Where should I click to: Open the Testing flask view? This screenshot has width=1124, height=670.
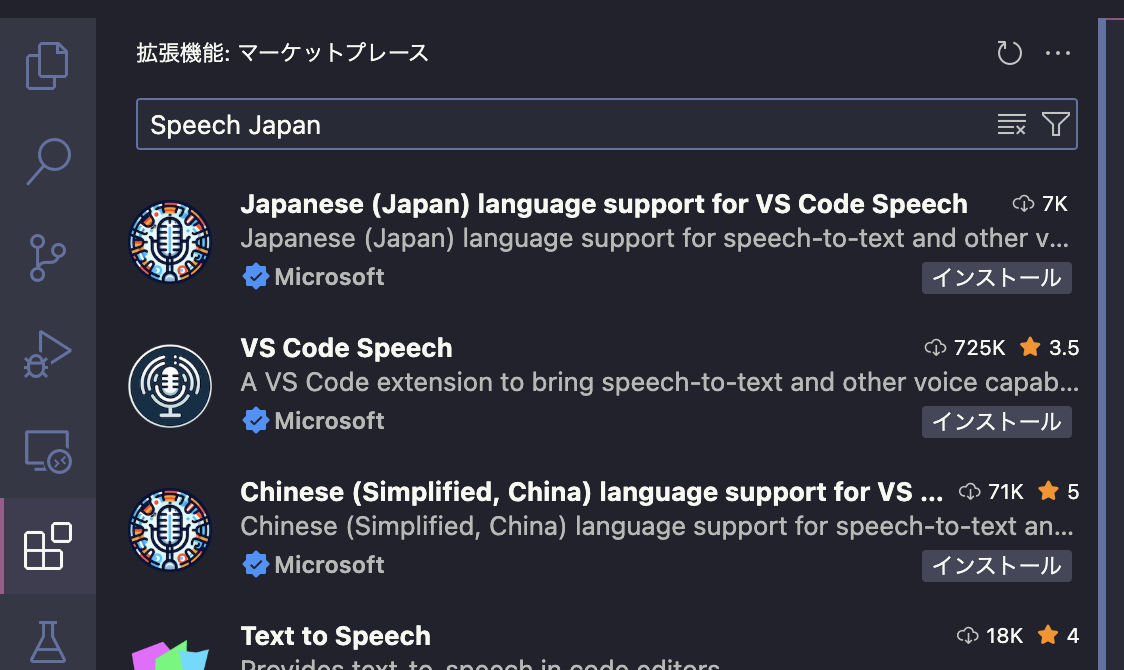pos(47,640)
